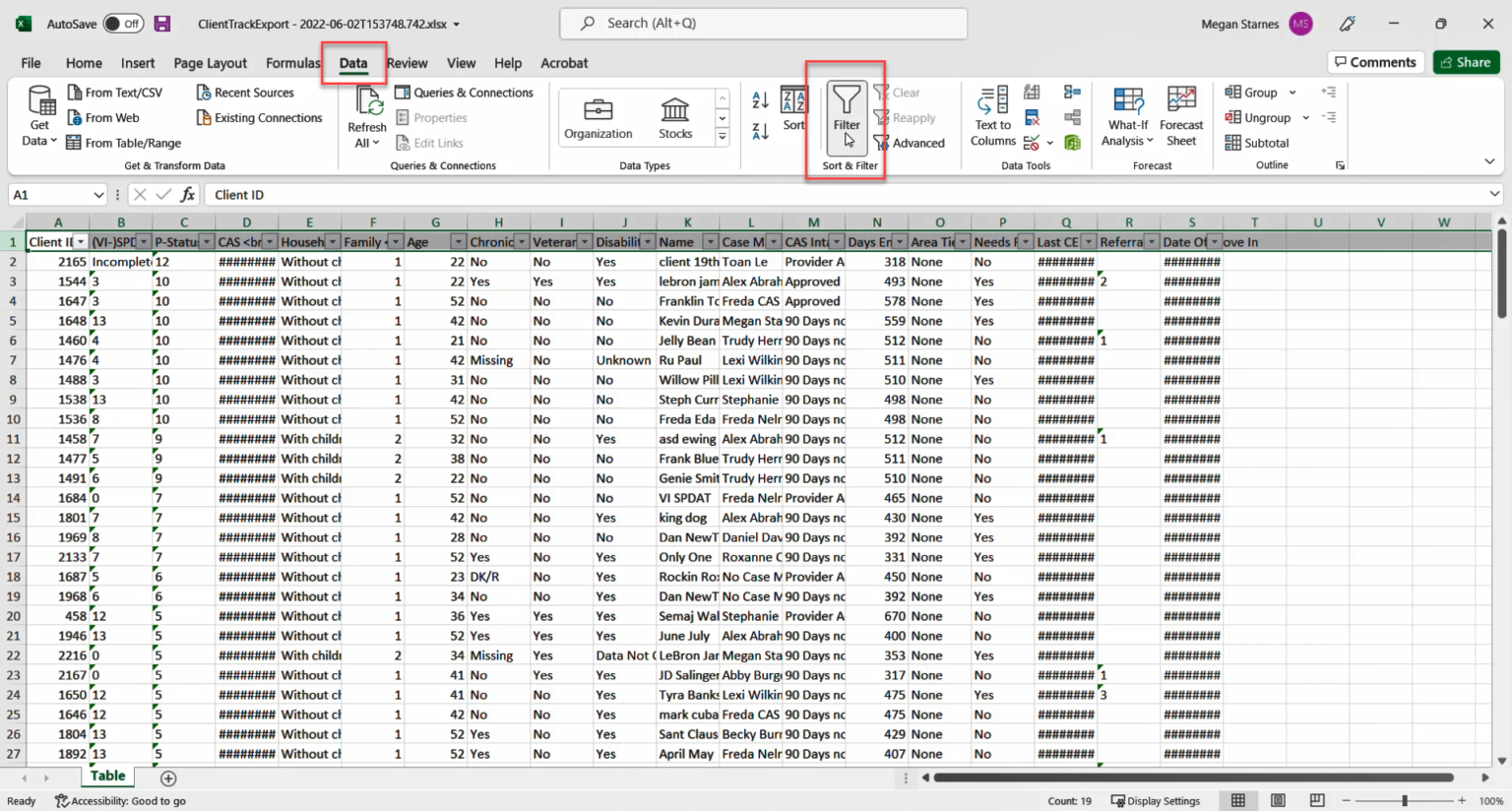Switch to the Formulas ribbon tab
1512x811 pixels.
292,62
